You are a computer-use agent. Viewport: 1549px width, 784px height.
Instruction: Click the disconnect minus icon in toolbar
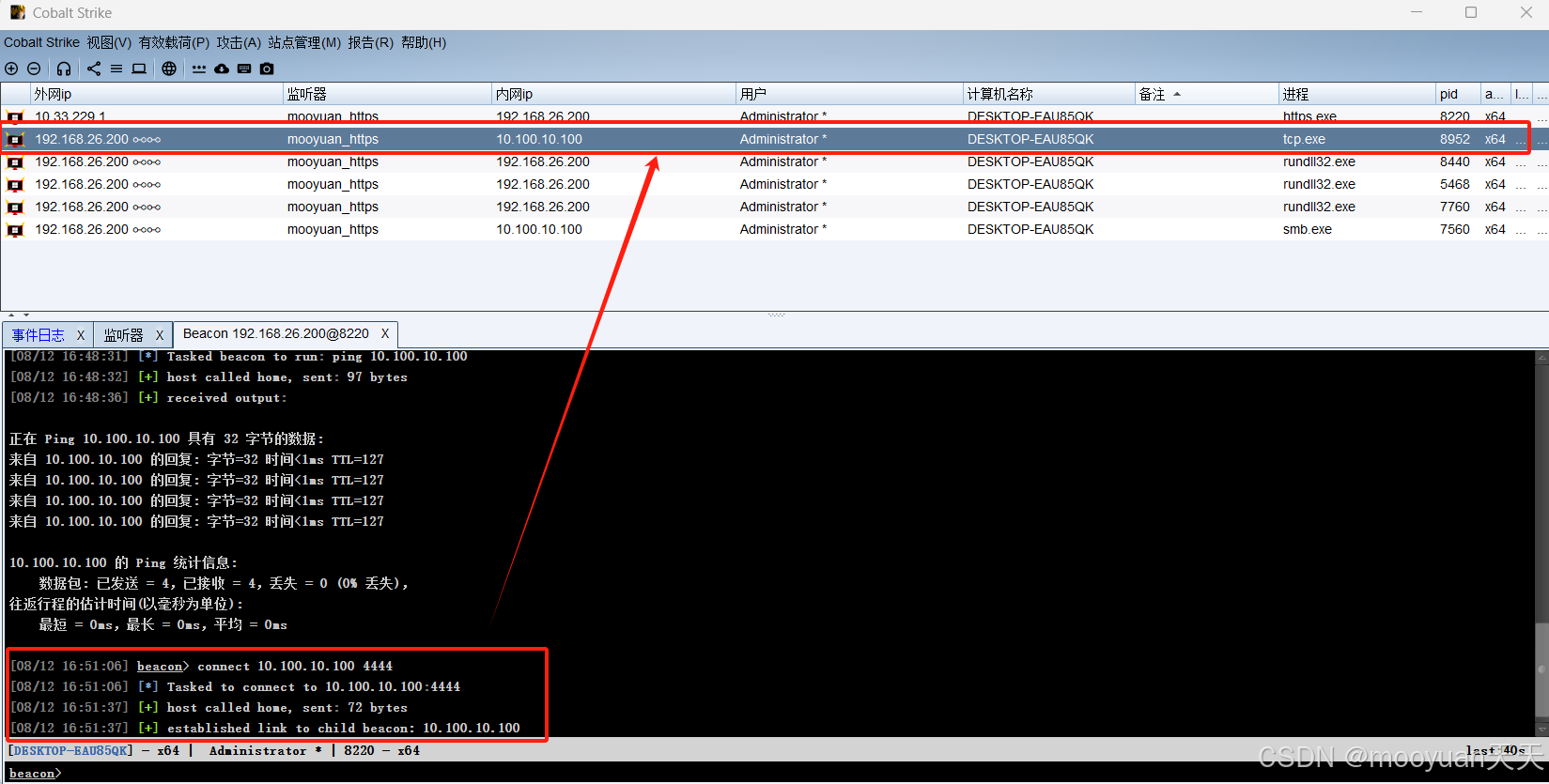coord(34,69)
